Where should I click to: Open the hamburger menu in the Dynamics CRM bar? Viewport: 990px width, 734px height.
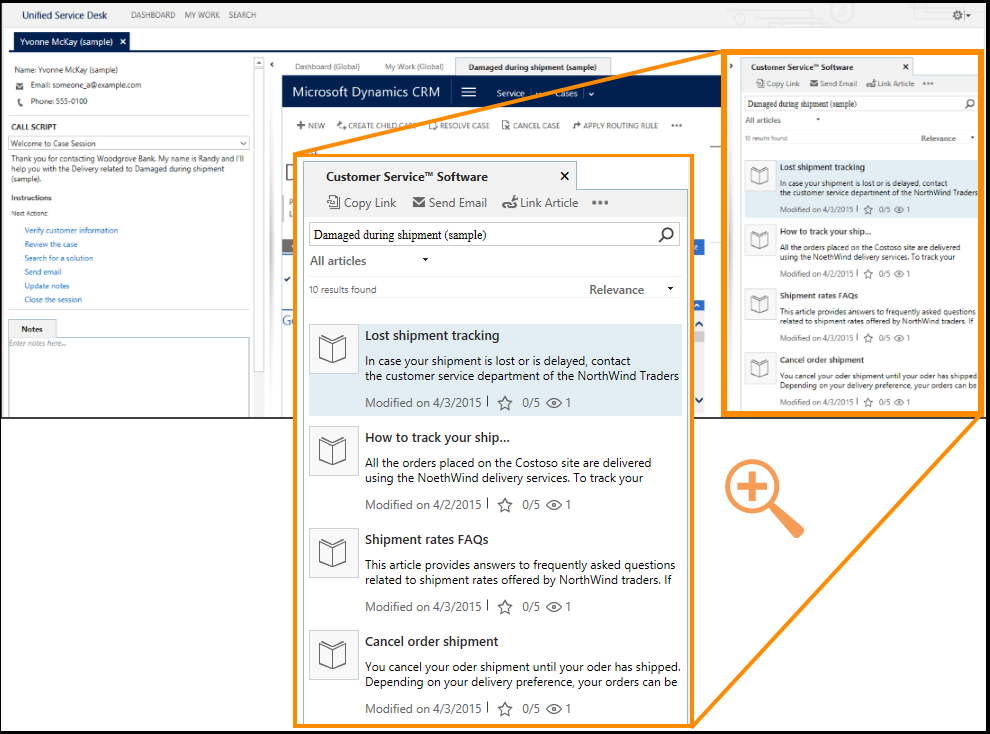(468, 92)
